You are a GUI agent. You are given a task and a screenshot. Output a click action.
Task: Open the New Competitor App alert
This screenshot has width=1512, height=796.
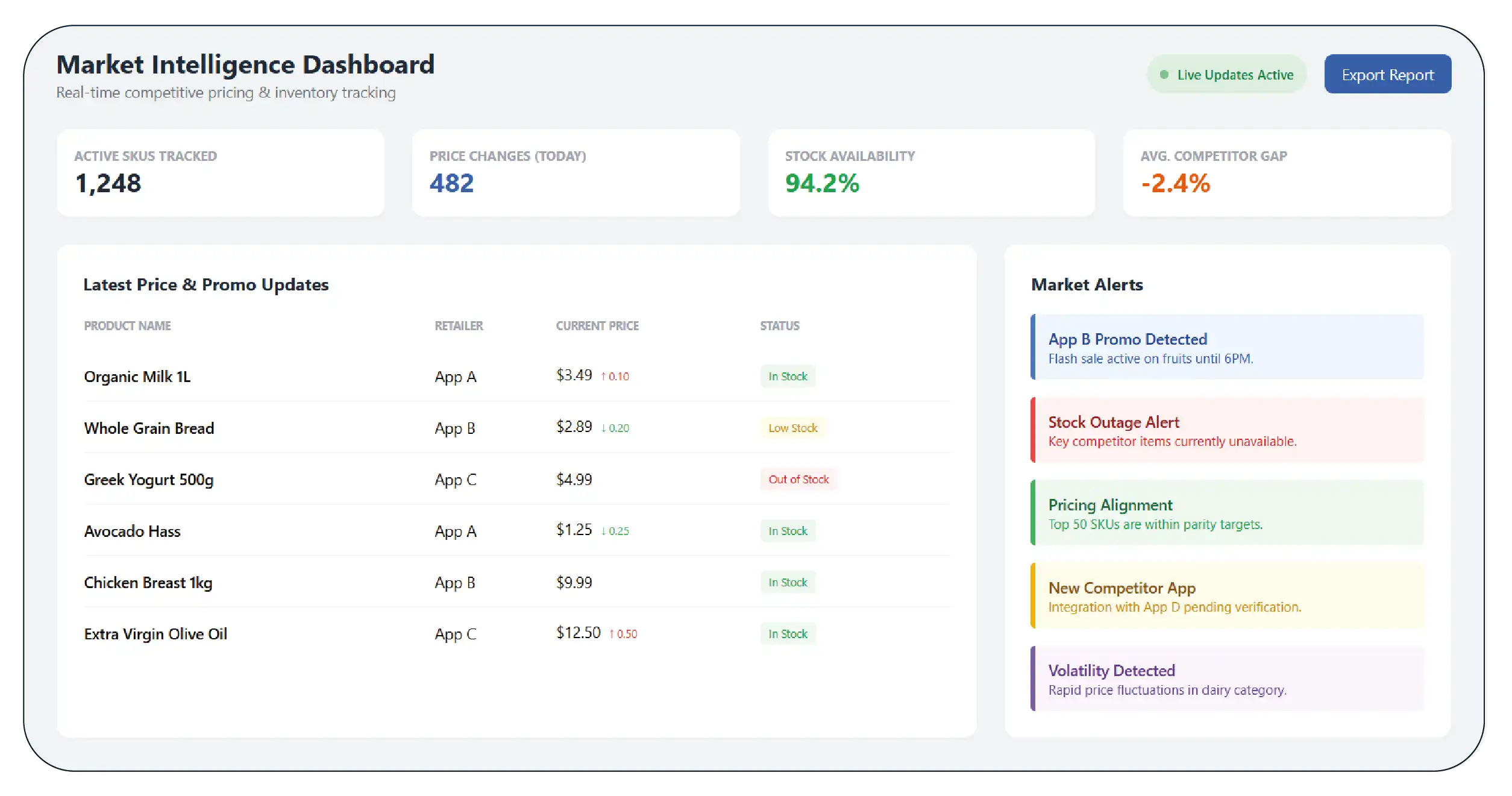coord(1227,596)
